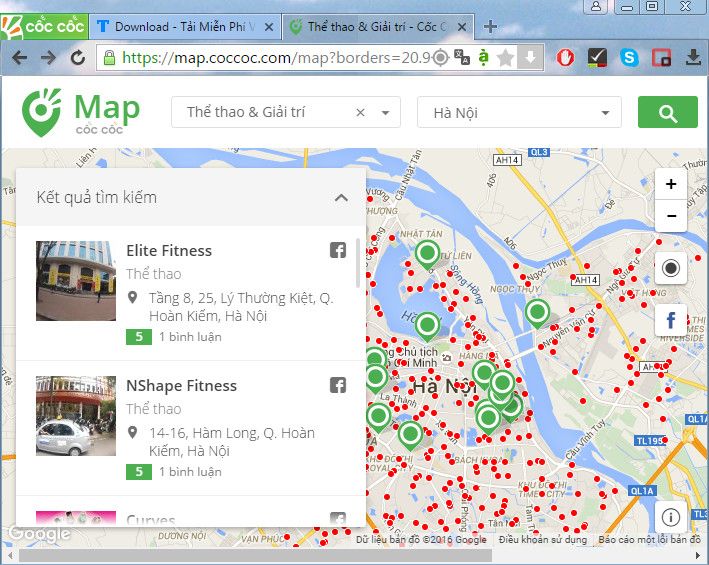Bookmark this page with star icon
The height and width of the screenshot is (565, 709).
coord(506,58)
